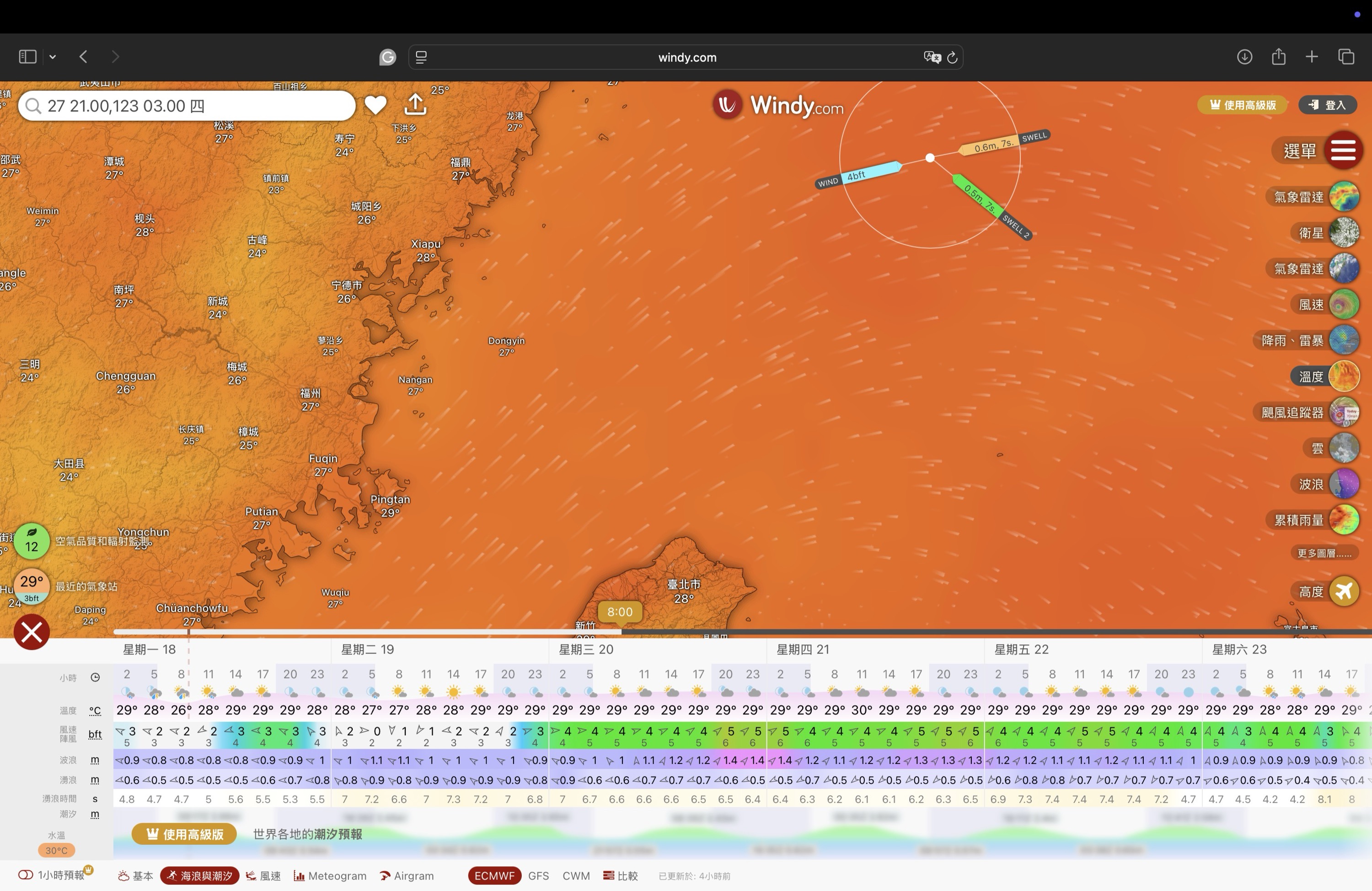Open the Hurricane tracker (颶風追蹤器) layer
Screen dimensions: 1372x891
(1344, 413)
